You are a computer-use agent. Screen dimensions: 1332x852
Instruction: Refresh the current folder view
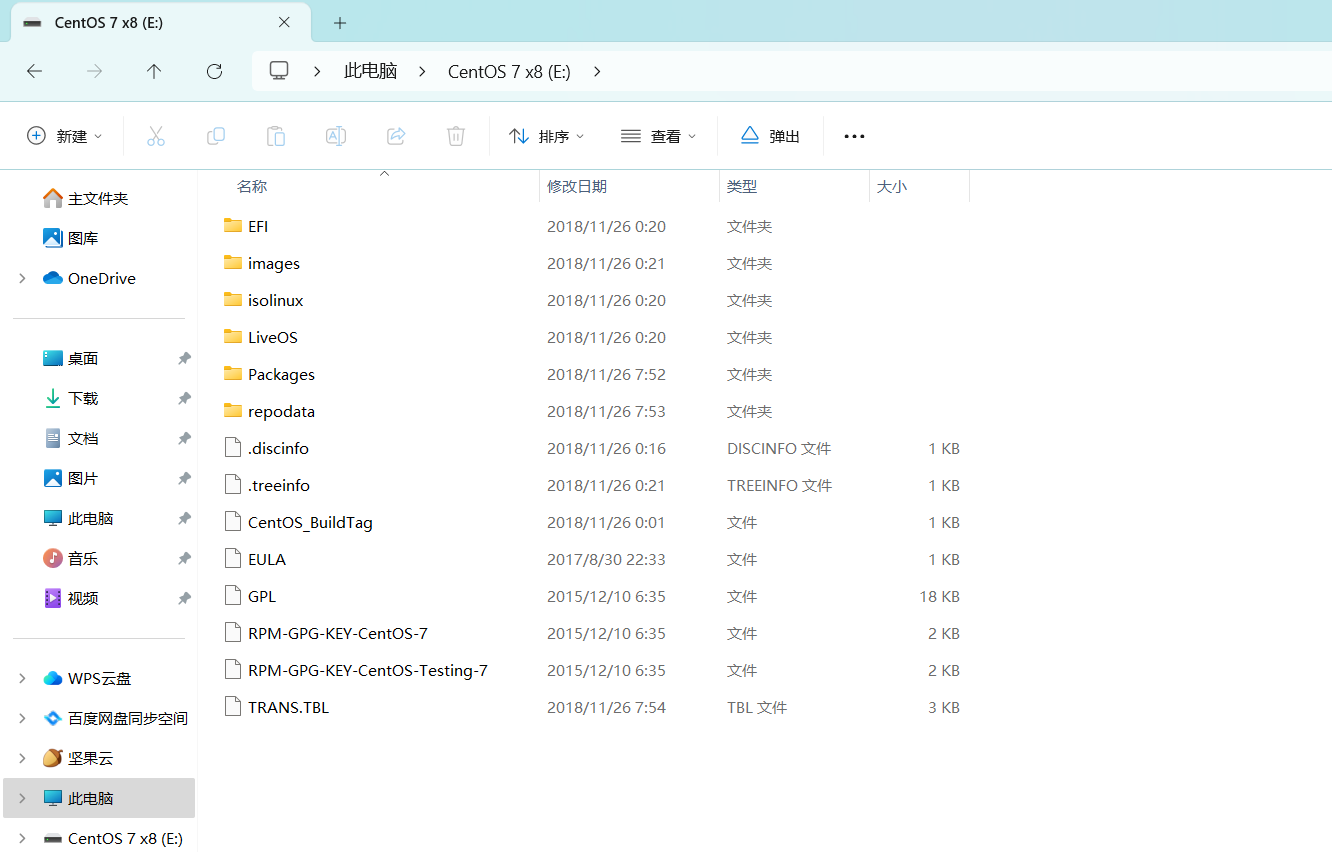click(x=214, y=71)
